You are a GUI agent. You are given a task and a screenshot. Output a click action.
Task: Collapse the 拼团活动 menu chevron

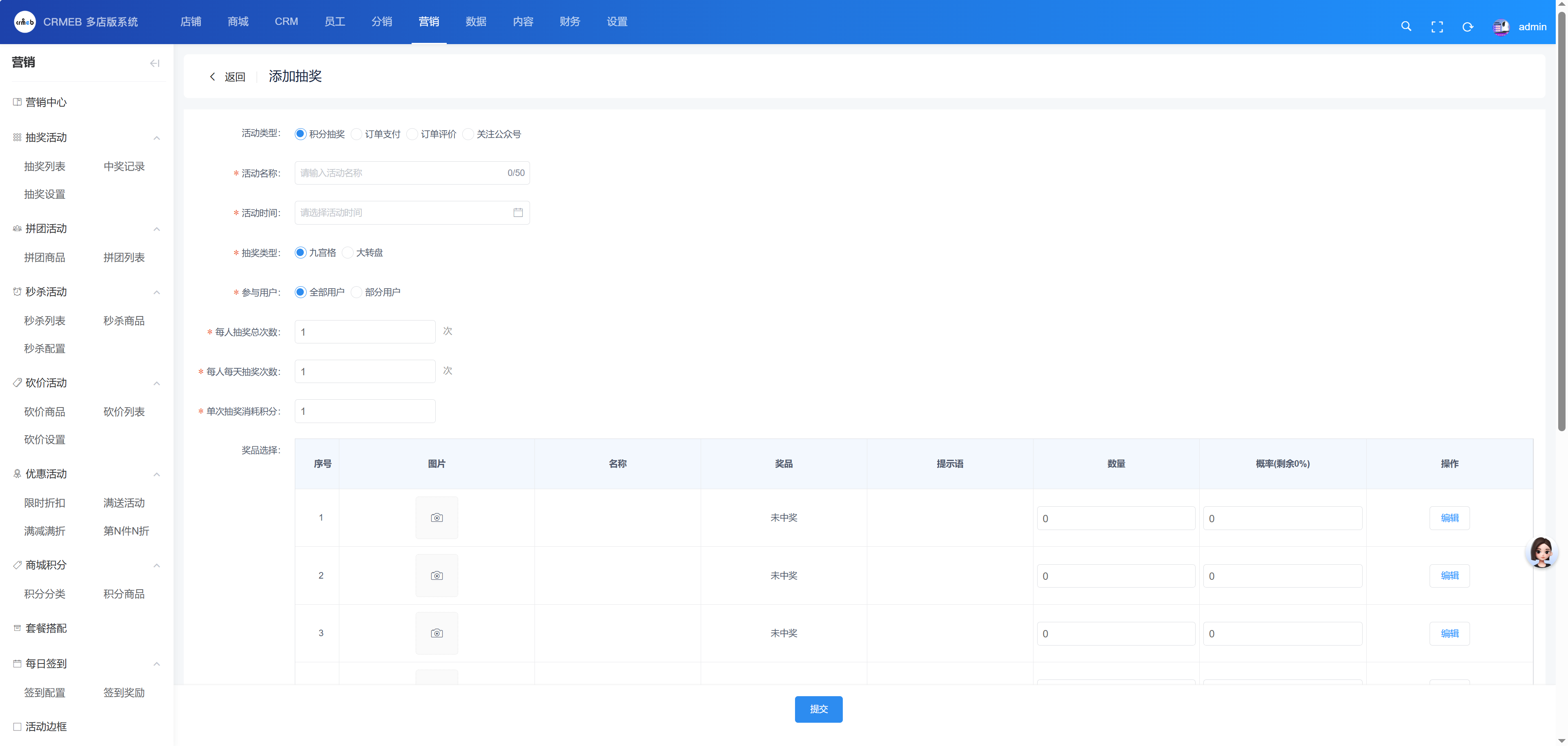click(157, 229)
